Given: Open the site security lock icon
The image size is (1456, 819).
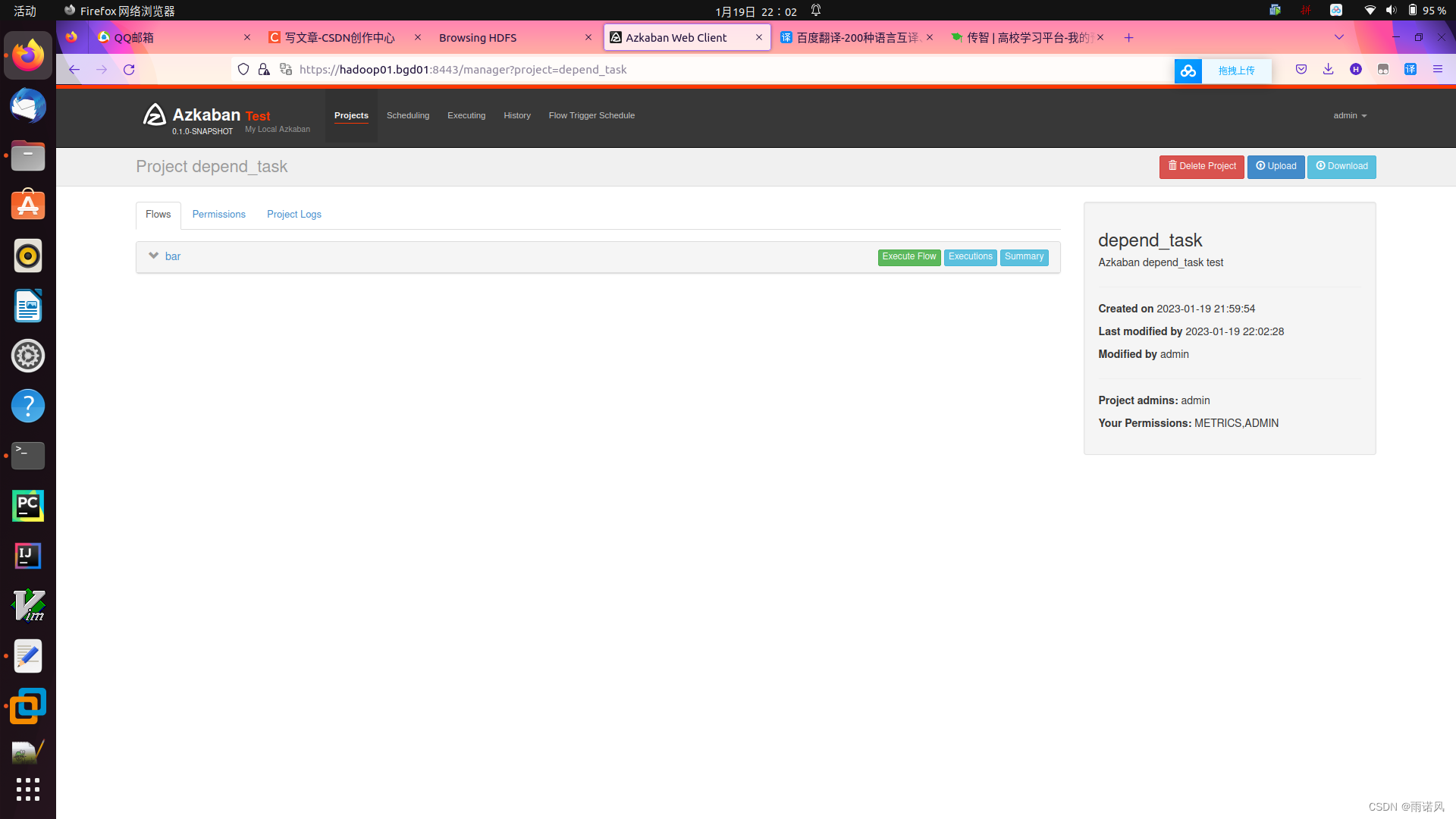Looking at the screenshot, I should click(264, 70).
